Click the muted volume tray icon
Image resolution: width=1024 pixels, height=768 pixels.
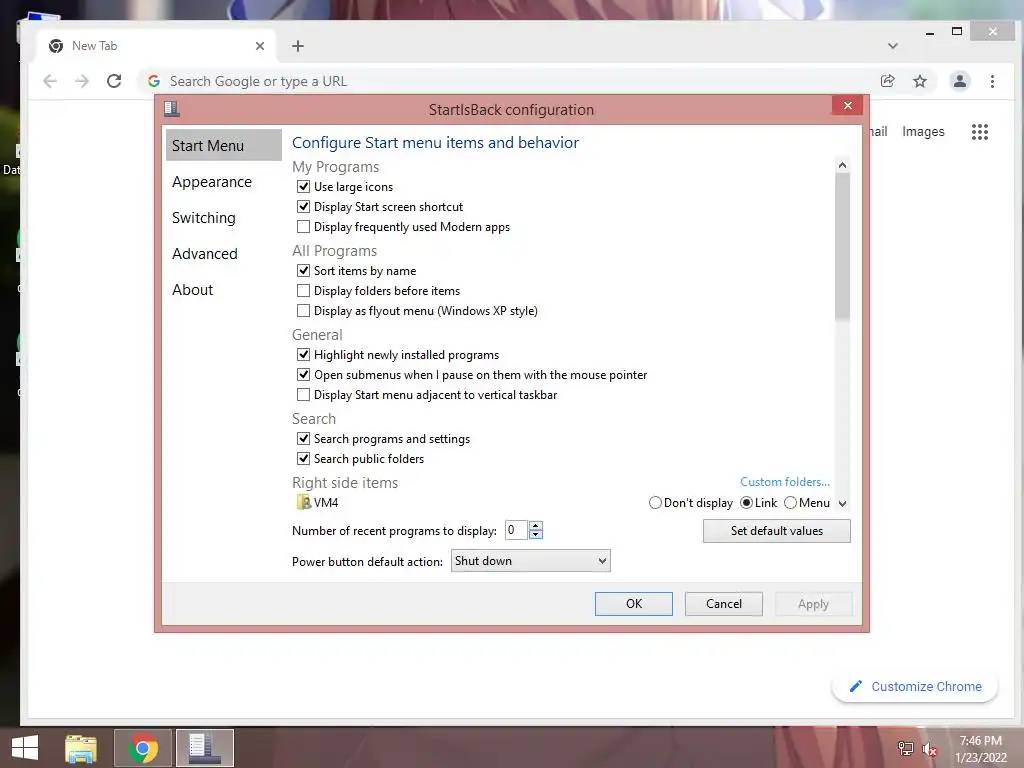coord(930,749)
